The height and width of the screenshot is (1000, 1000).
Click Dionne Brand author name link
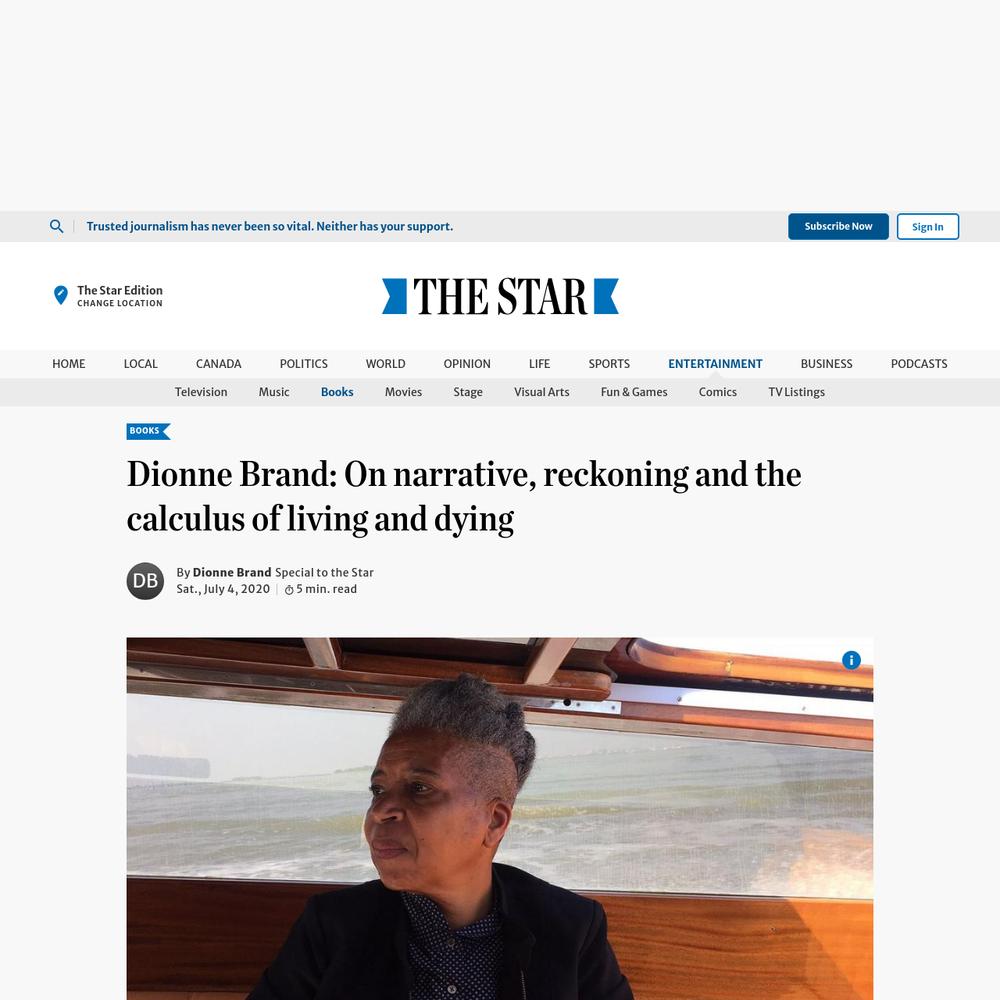[232, 573]
